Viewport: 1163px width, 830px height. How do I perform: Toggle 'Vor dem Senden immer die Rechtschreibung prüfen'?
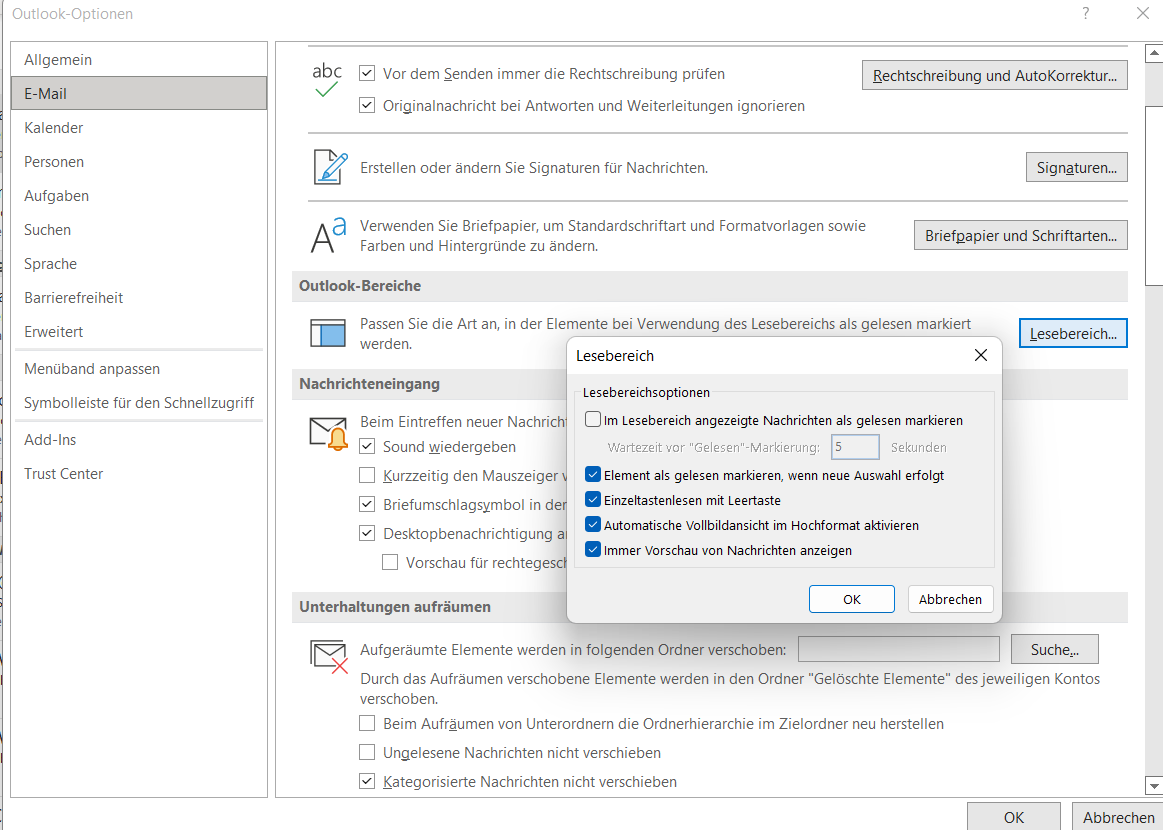[366, 73]
